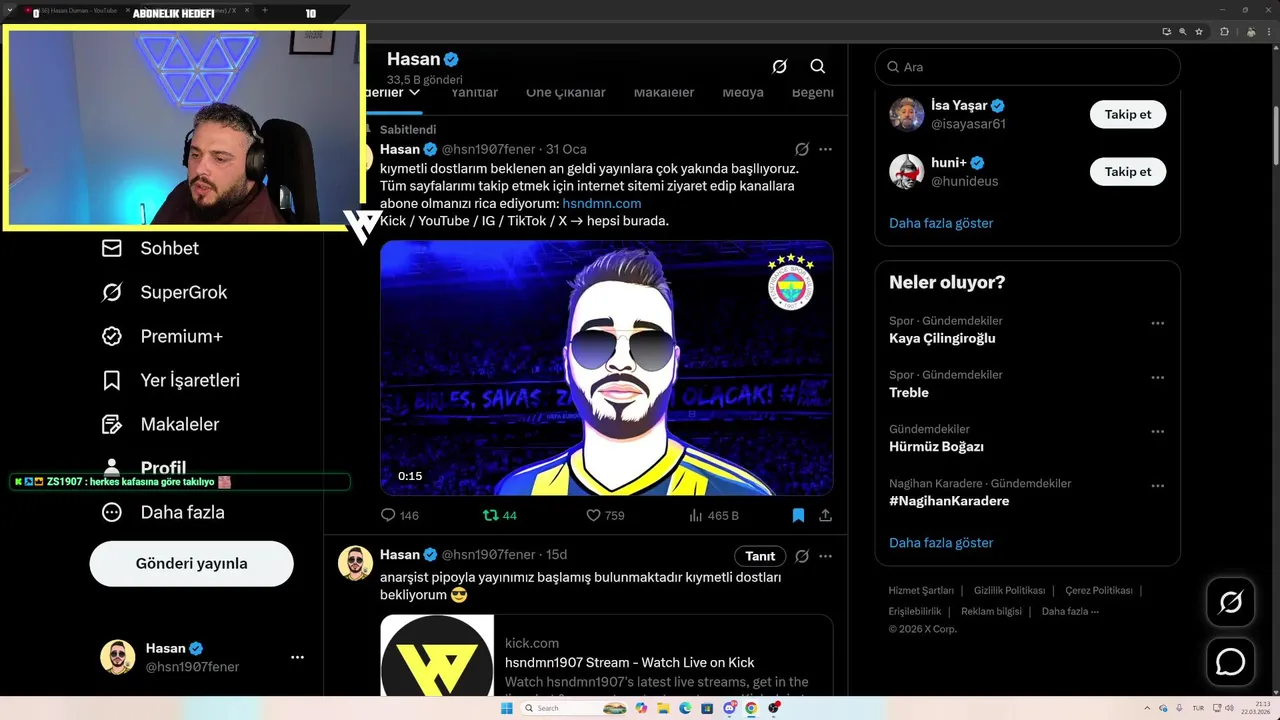The image size is (1280, 720).
Task: Share the pinned post via share icon
Action: click(825, 515)
